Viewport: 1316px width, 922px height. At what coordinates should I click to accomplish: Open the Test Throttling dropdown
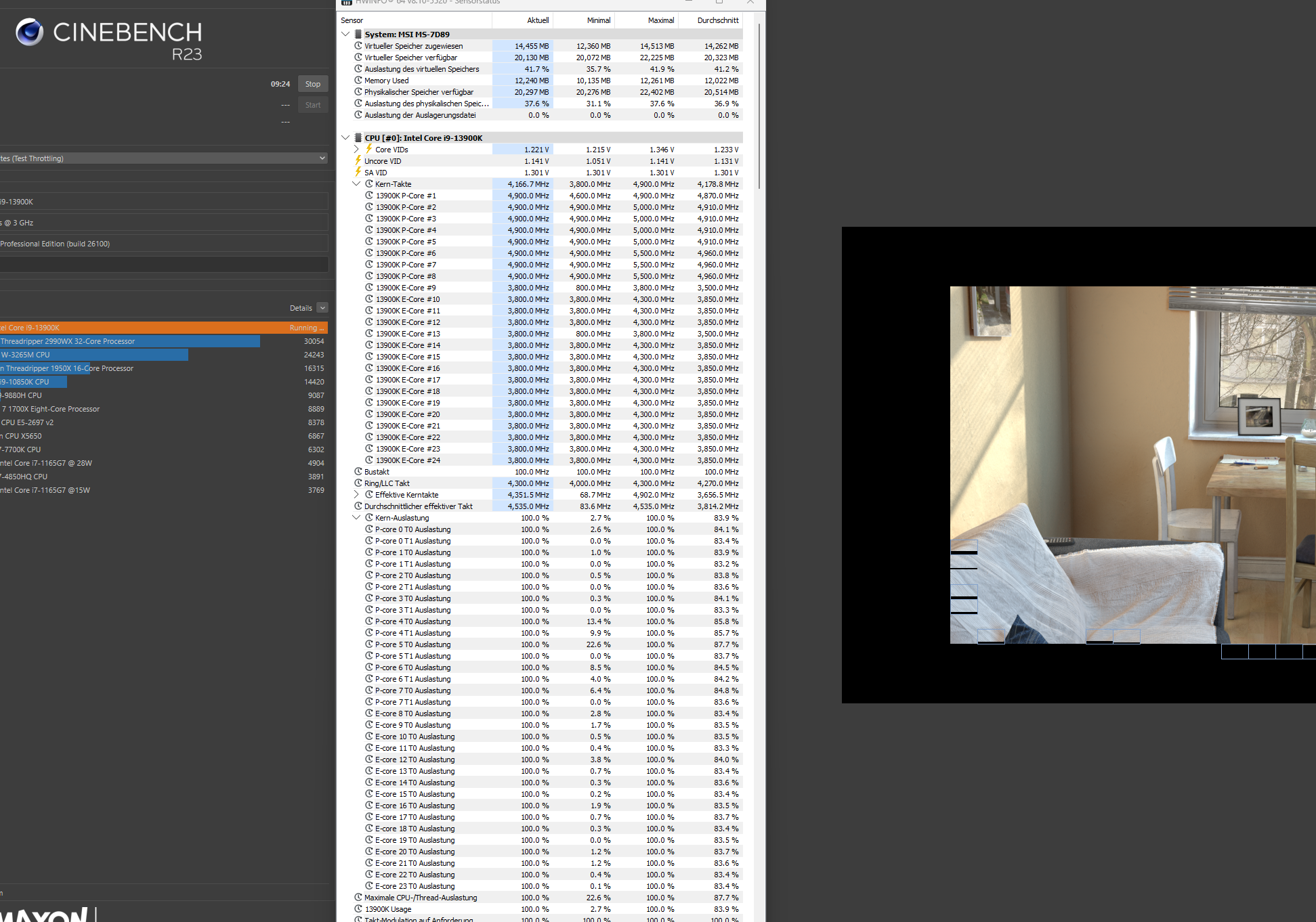[x=322, y=158]
